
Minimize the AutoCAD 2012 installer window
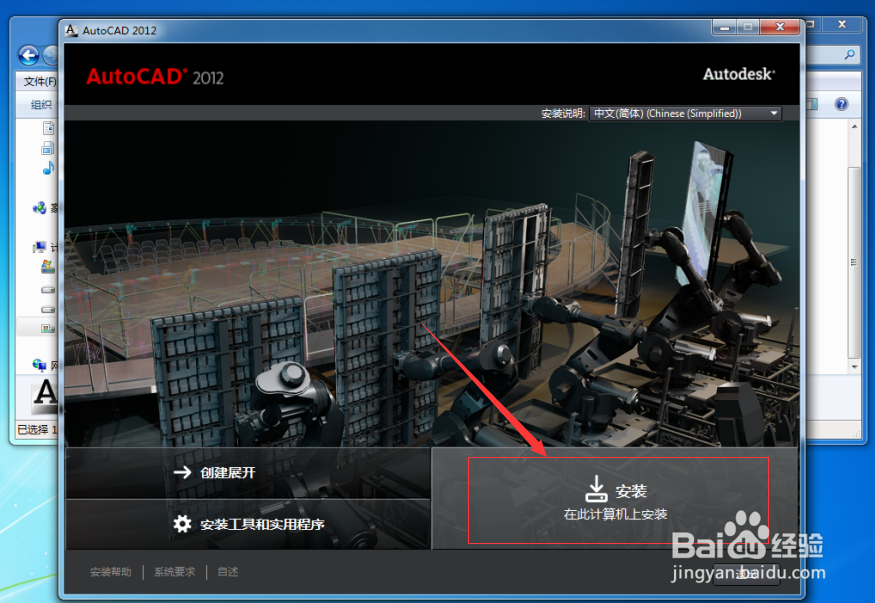(724, 27)
